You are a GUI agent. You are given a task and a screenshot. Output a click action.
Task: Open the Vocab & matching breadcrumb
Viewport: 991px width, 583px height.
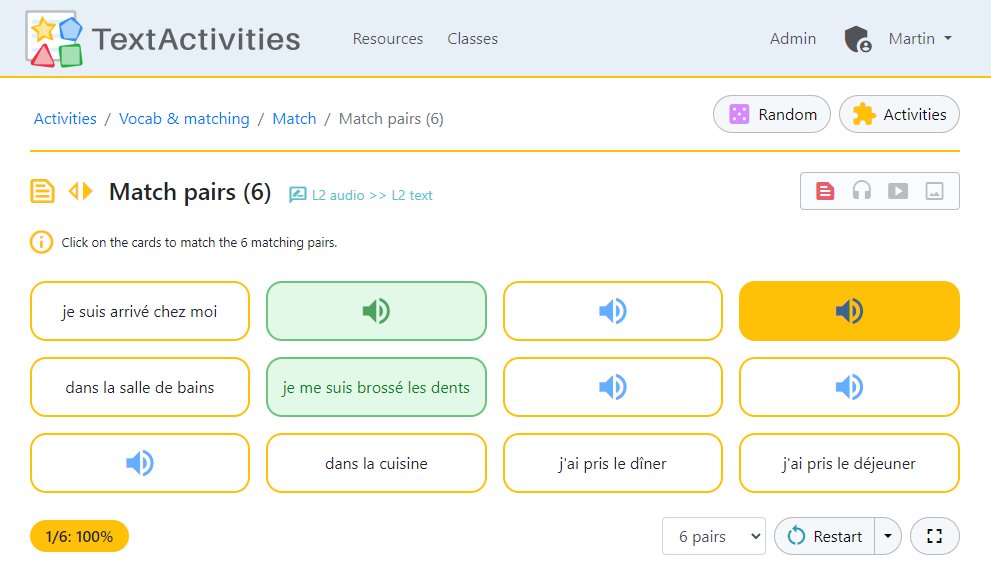click(184, 118)
